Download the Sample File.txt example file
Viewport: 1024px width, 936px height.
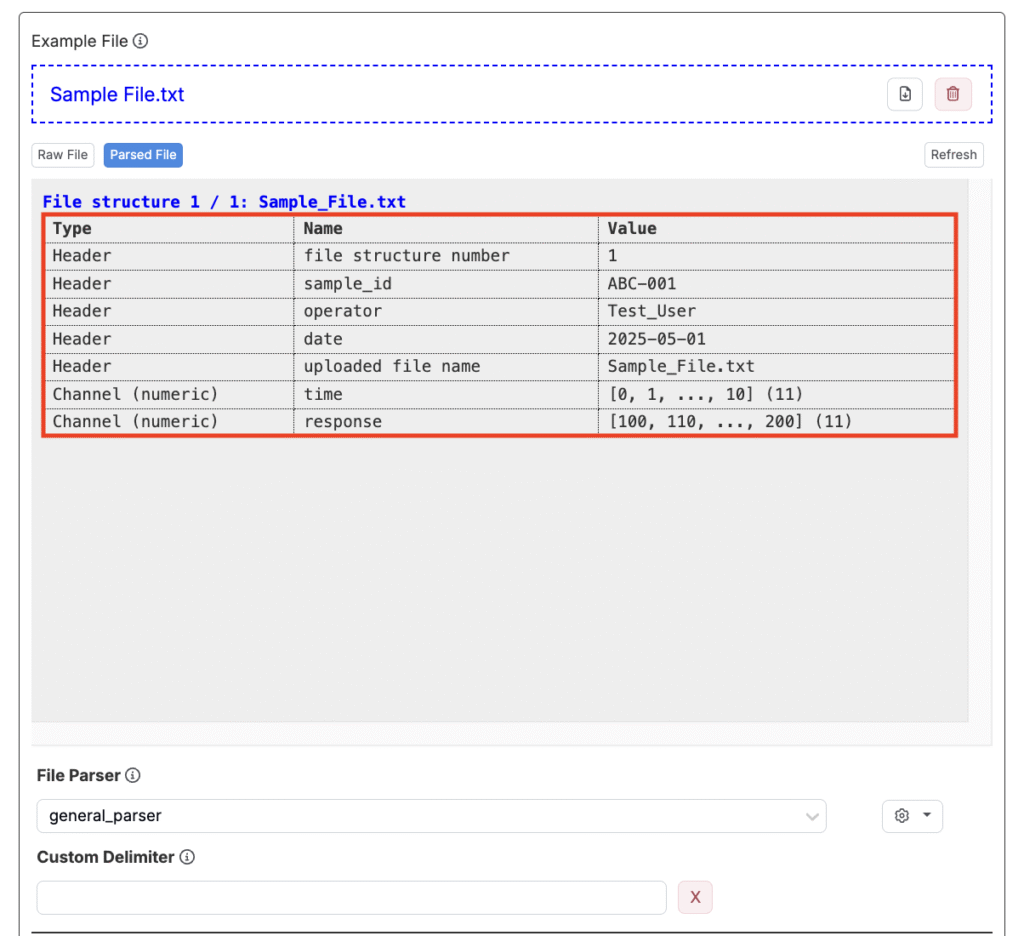pos(905,94)
